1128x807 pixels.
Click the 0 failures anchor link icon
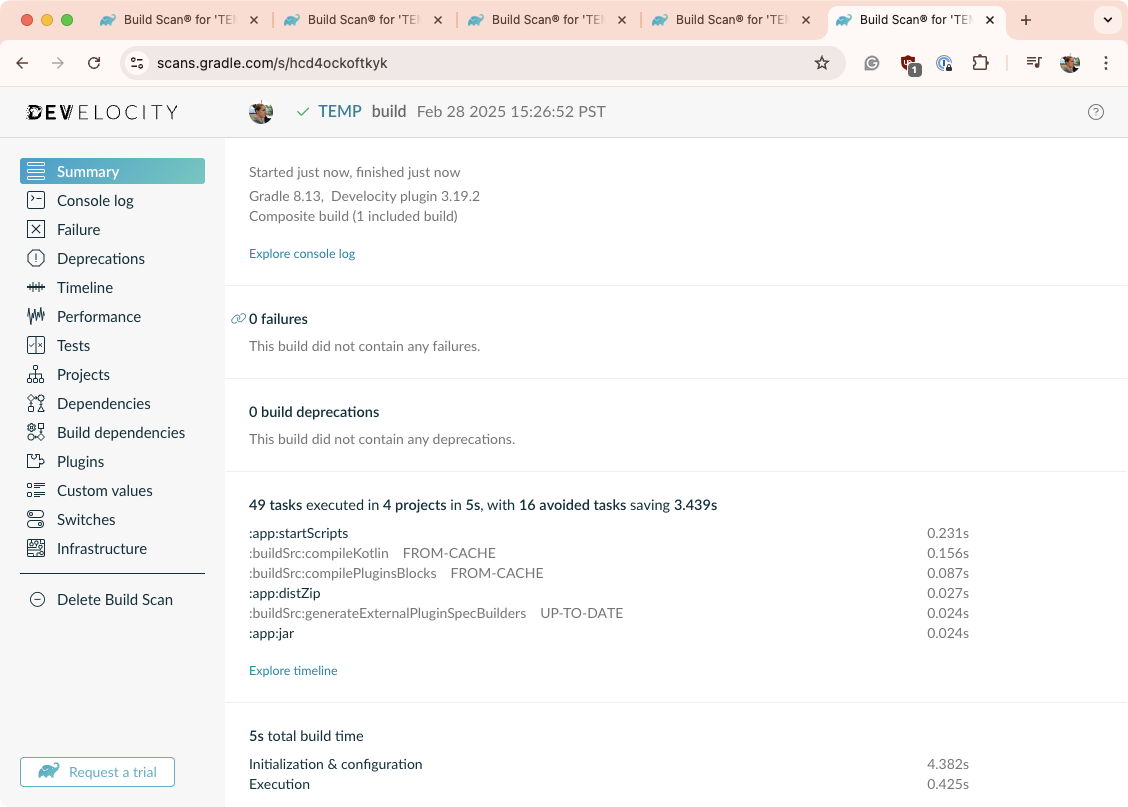(x=238, y=319)
